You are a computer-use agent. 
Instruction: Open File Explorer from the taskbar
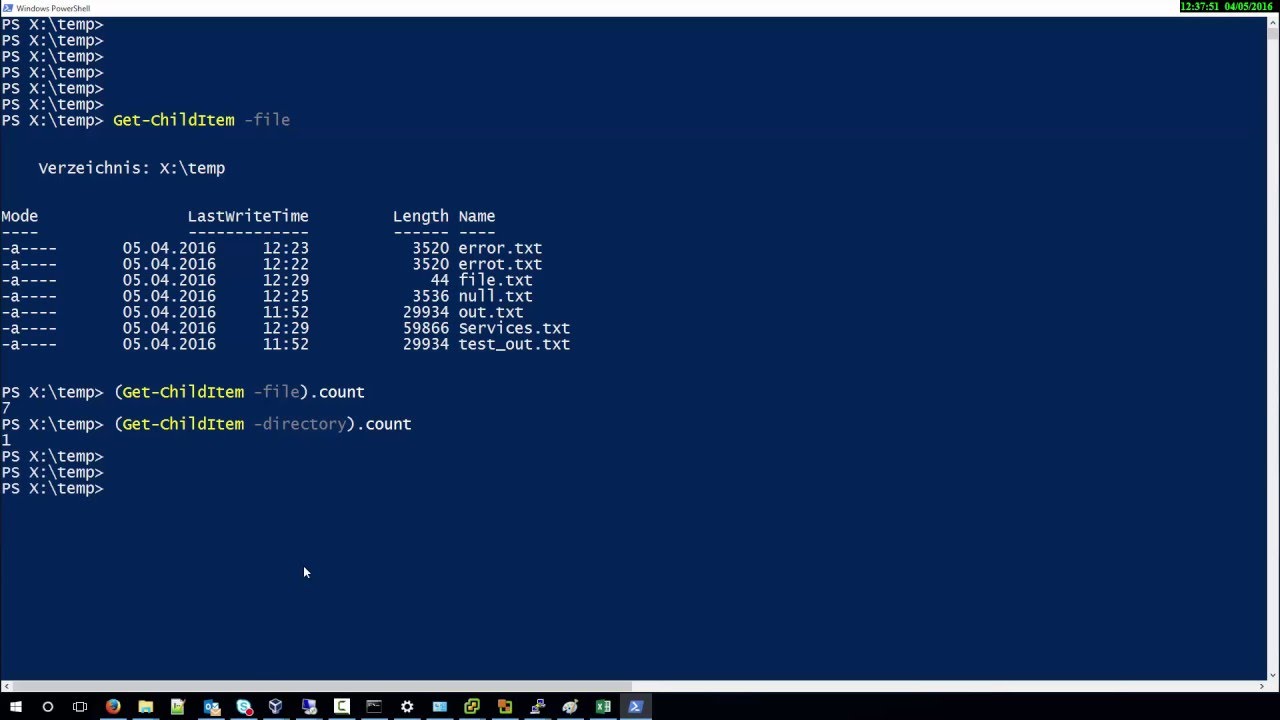pyautogui.click(x=145, y=707)
